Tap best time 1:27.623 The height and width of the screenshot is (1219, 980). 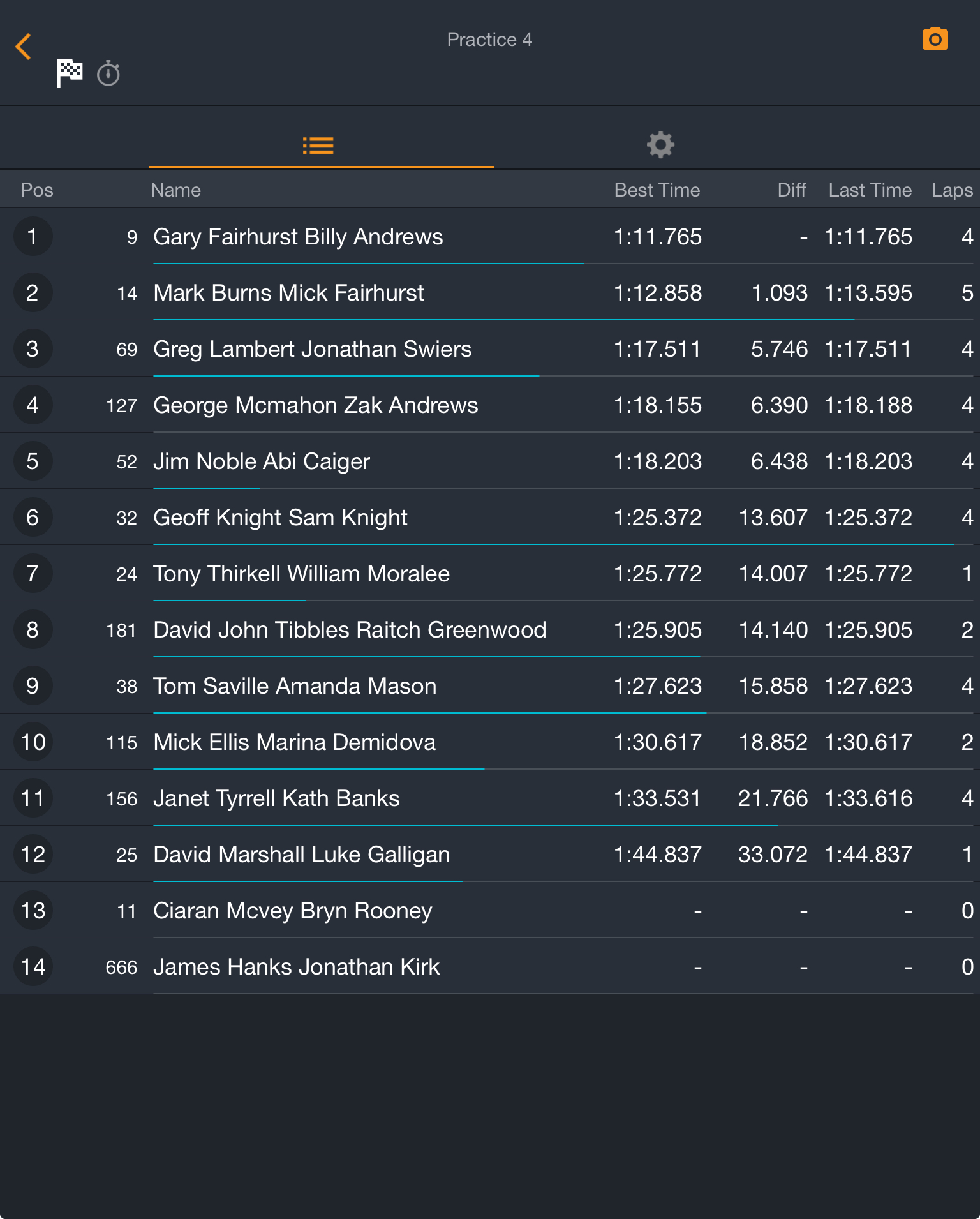click(657, 686)
